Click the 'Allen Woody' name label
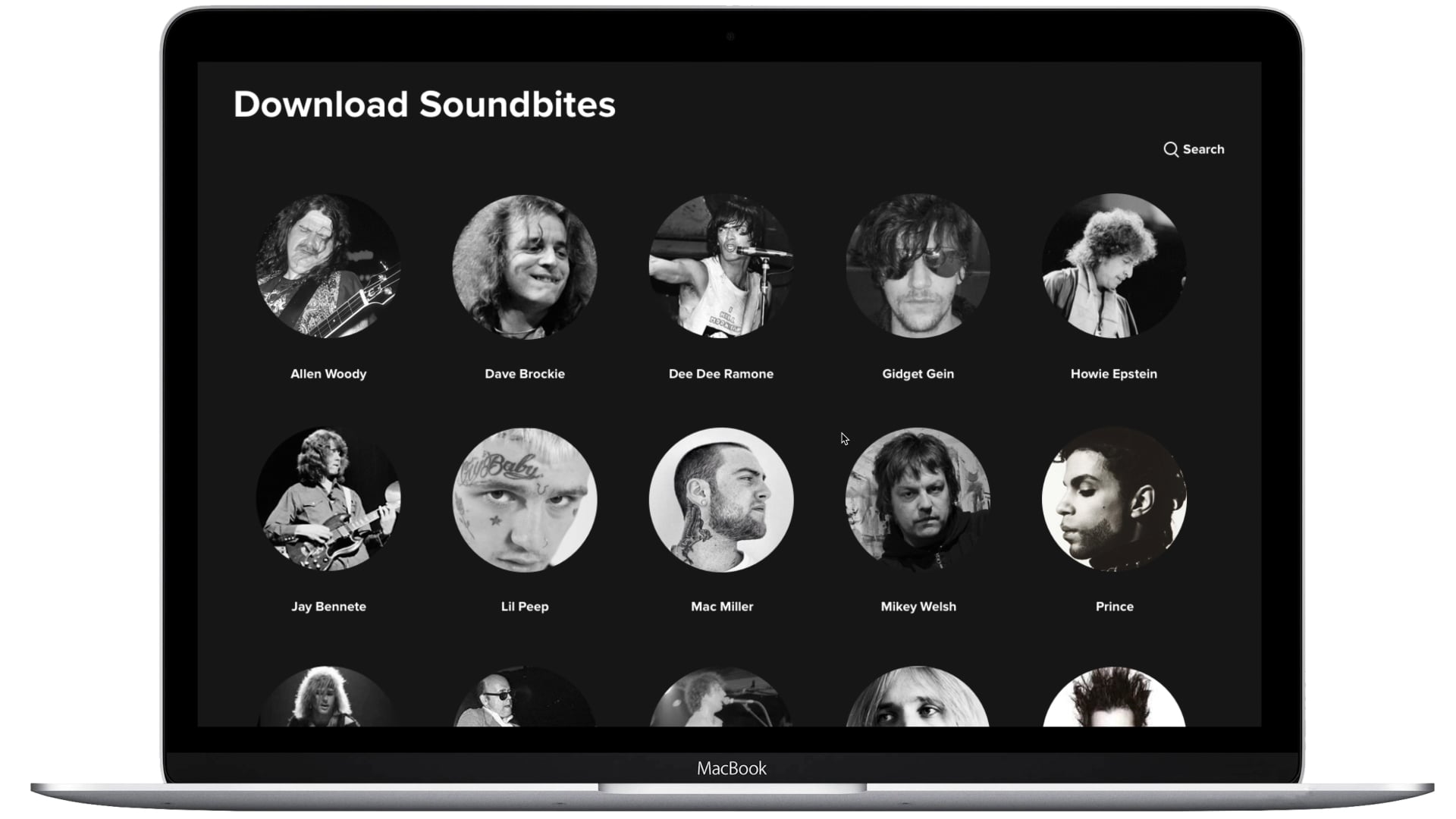This screenshot has width=1456, height=819. pos(328,374)
